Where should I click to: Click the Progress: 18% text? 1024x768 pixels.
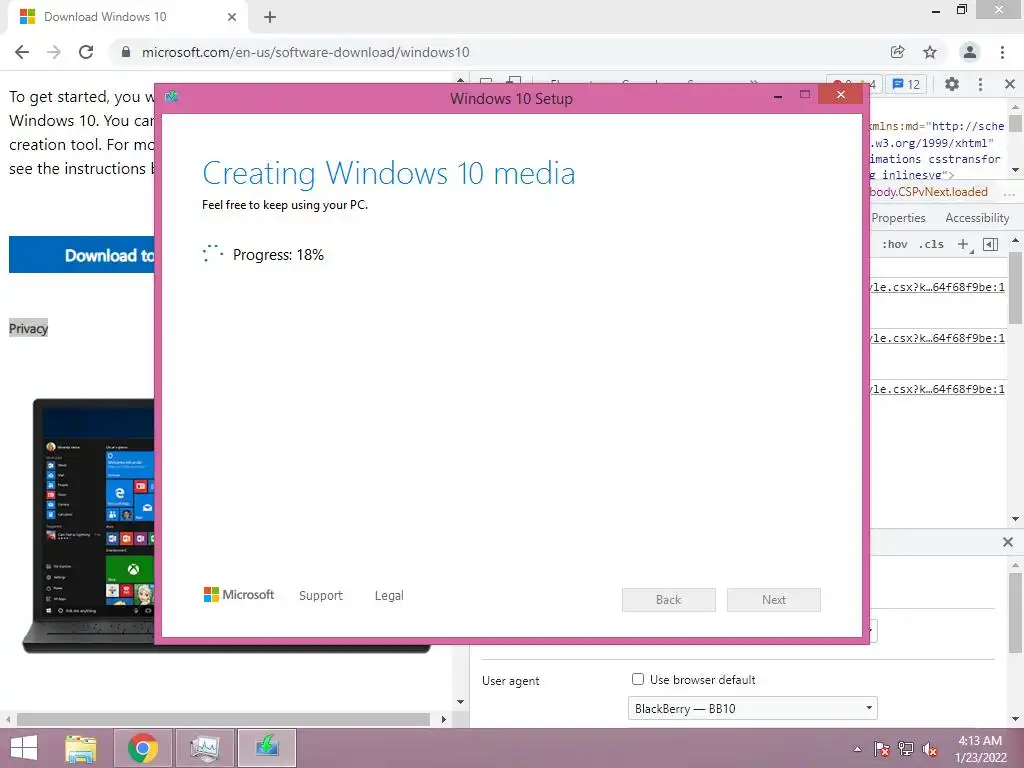coord(278,255)
